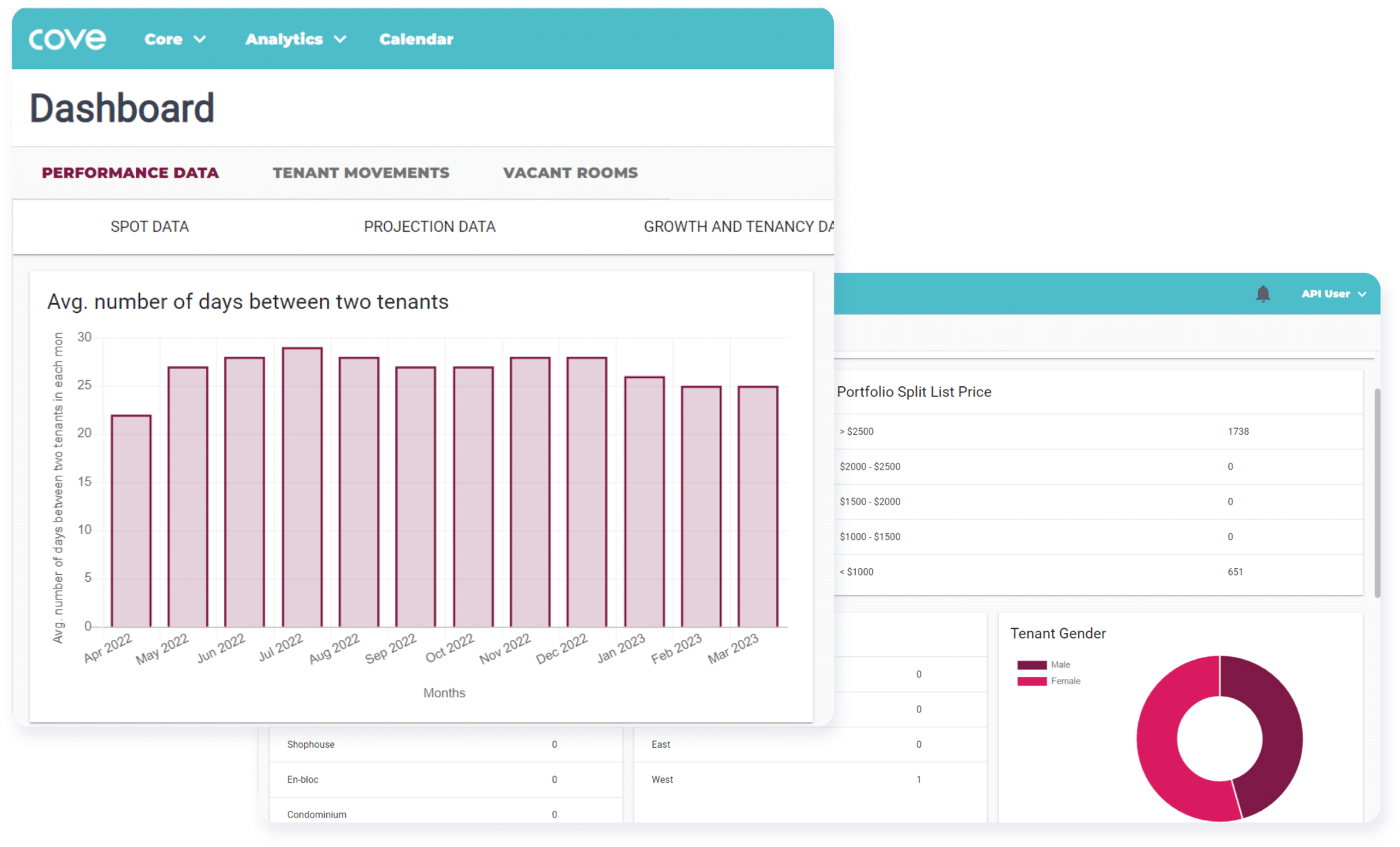Switch to the Vacant Rooms tab
This screenshot has width=1400, height=847.
[x=570, y=173]
